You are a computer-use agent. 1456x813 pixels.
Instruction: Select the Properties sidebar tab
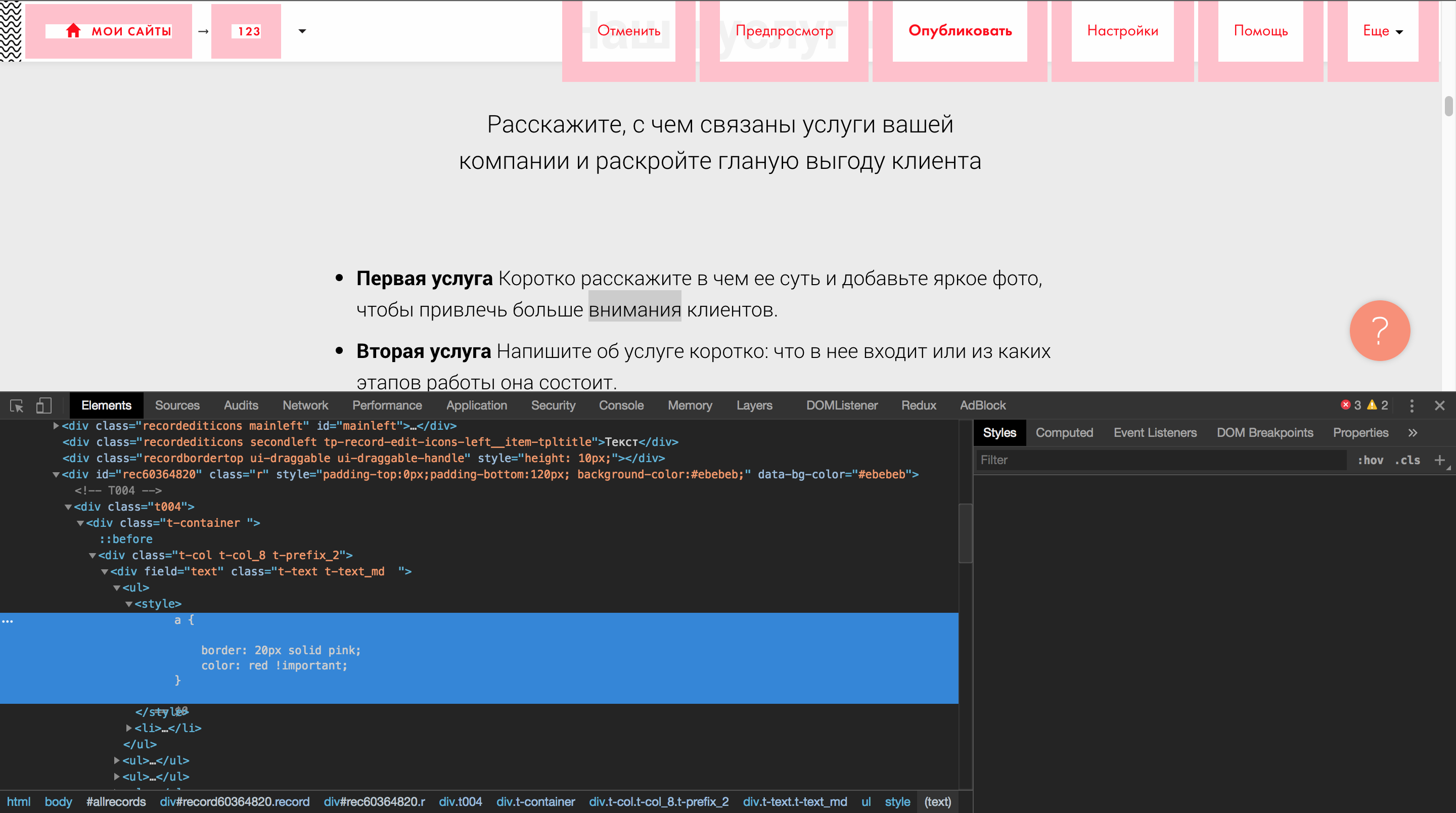click(x=1360, y=432)
